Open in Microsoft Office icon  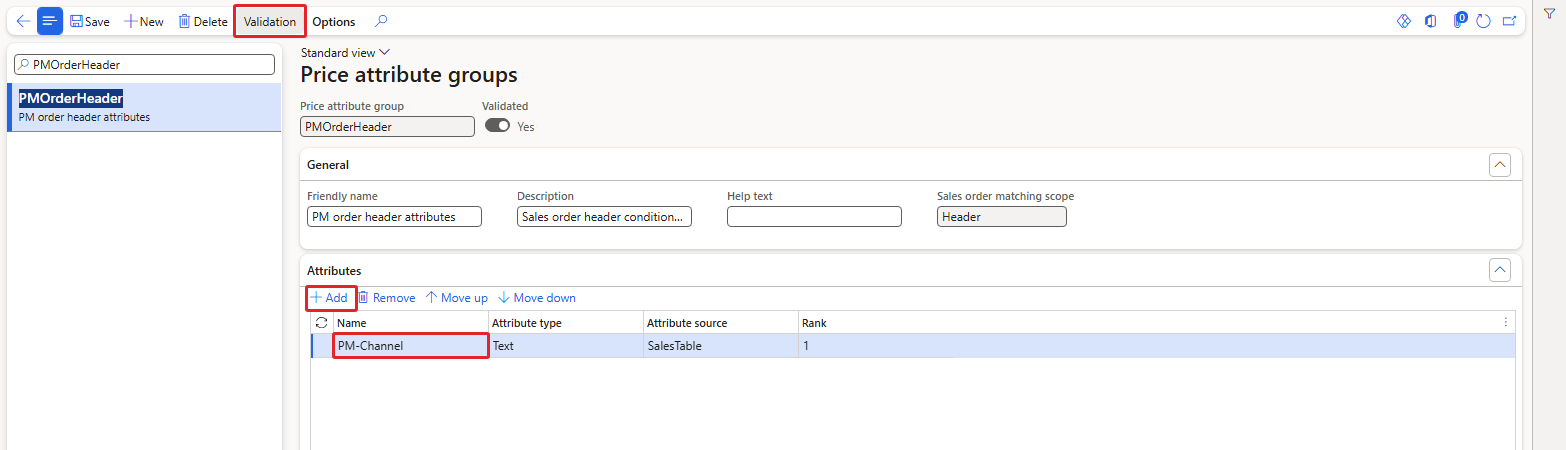[1431, 21]
